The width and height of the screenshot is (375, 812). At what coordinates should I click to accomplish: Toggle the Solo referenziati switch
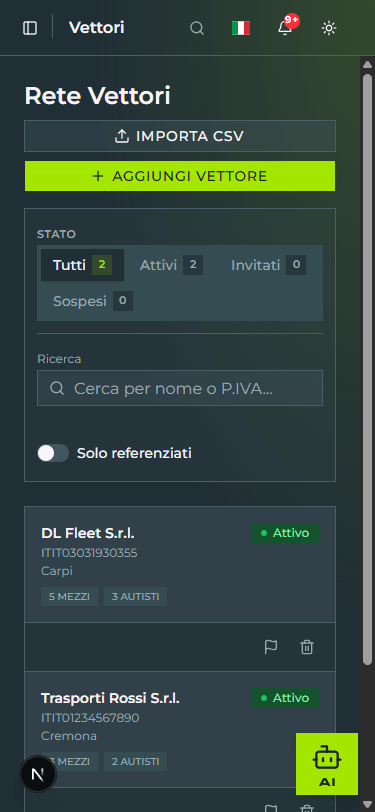tap(53, 453)
